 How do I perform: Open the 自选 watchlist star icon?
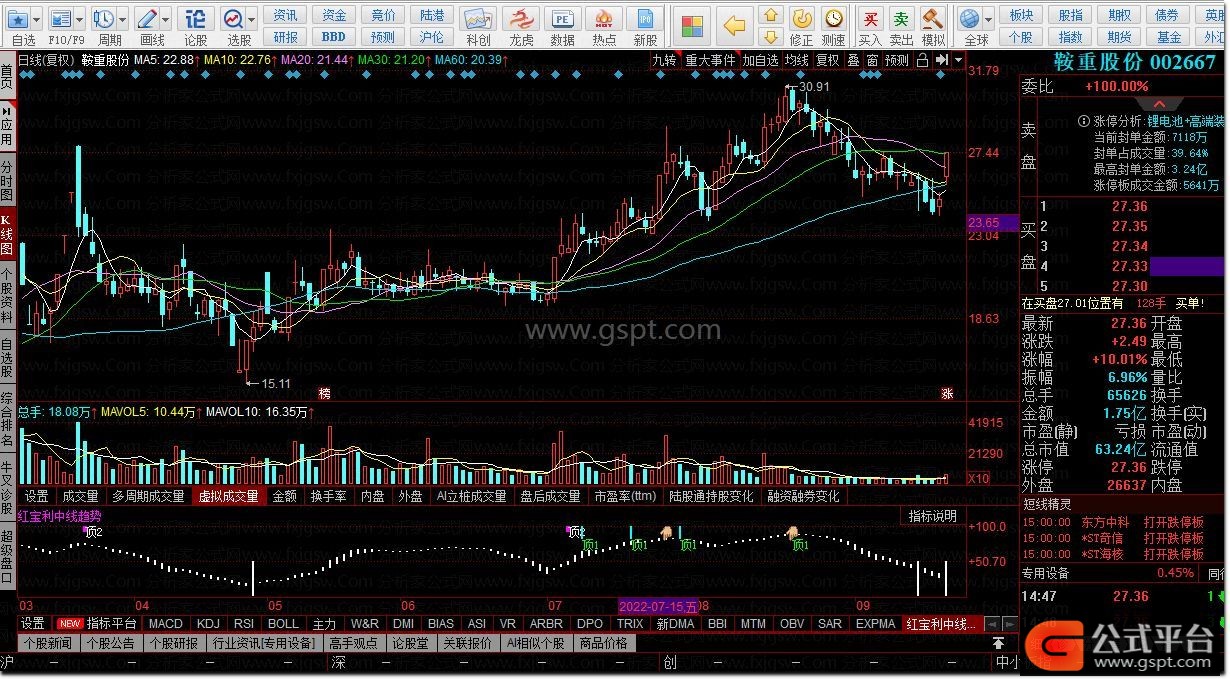click(18, 18)
